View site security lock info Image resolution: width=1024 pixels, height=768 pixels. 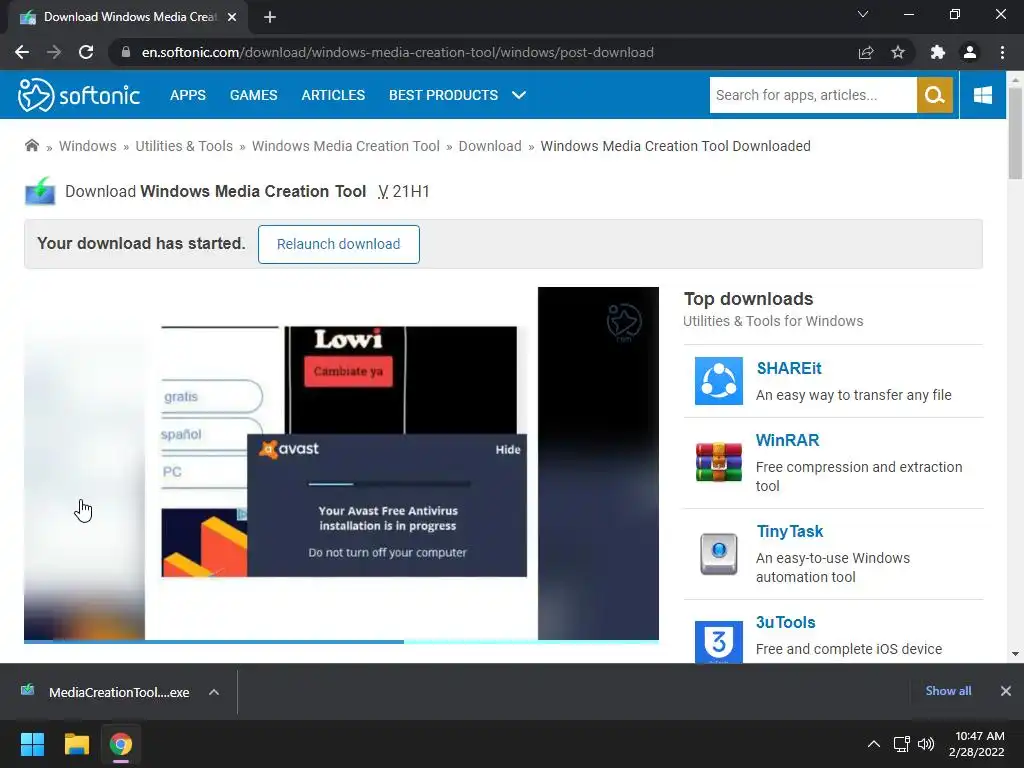pyautogui.click(x=126, y=52)
